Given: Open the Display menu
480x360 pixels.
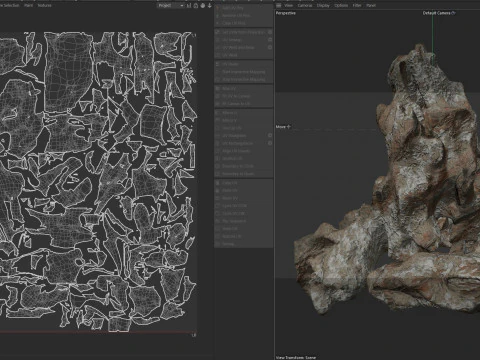Looking at the screenshot, I should tap(323, 5).
